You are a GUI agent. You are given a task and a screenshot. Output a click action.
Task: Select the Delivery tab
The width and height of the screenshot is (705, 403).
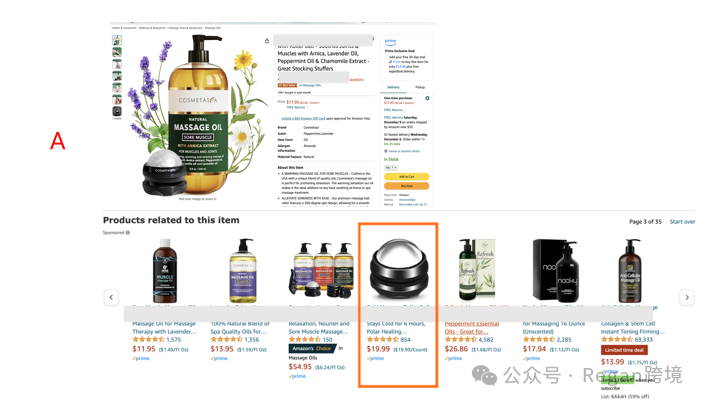(x=393, y=87)
